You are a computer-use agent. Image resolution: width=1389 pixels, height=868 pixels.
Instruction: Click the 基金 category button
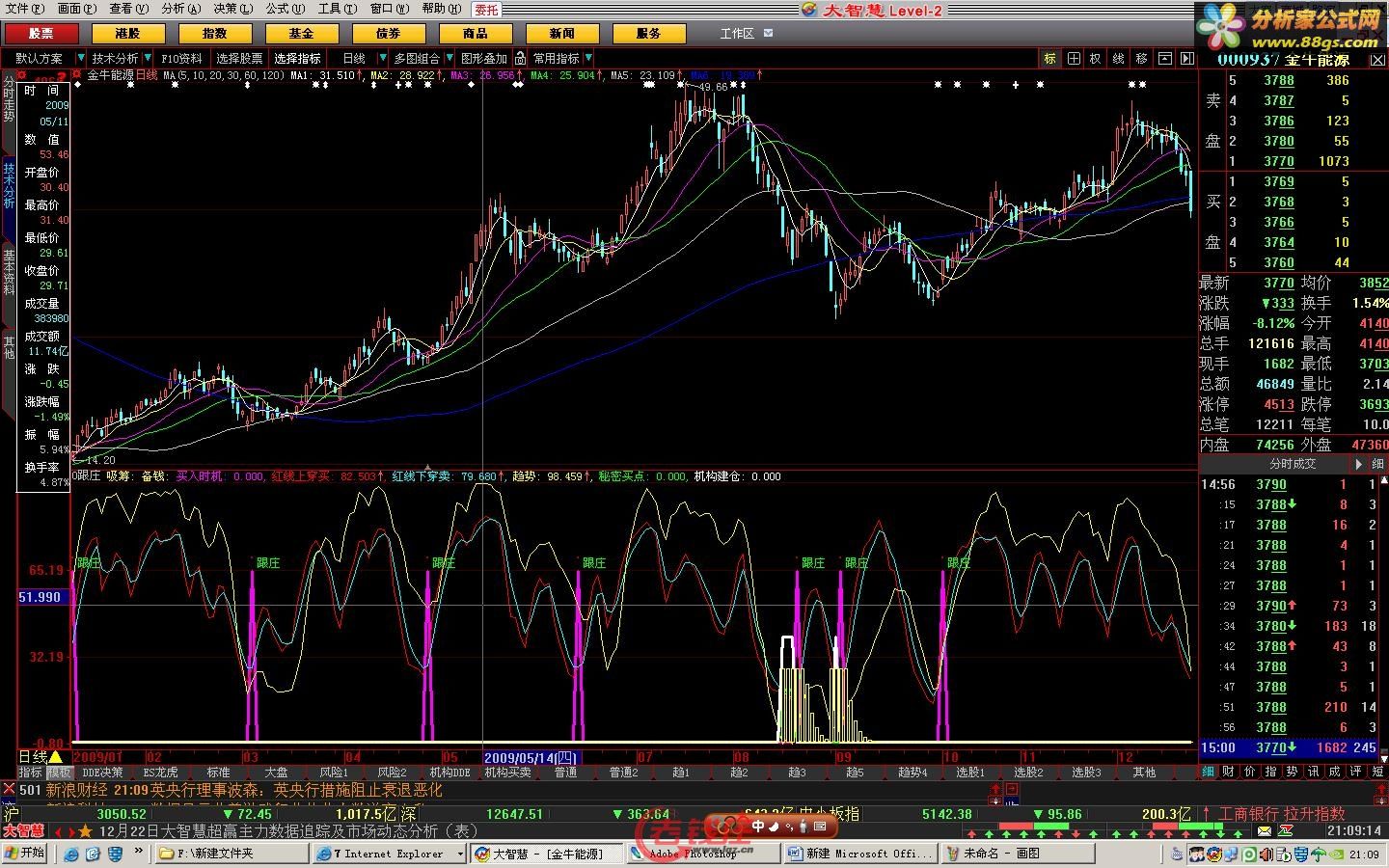[x=302, y=33]
